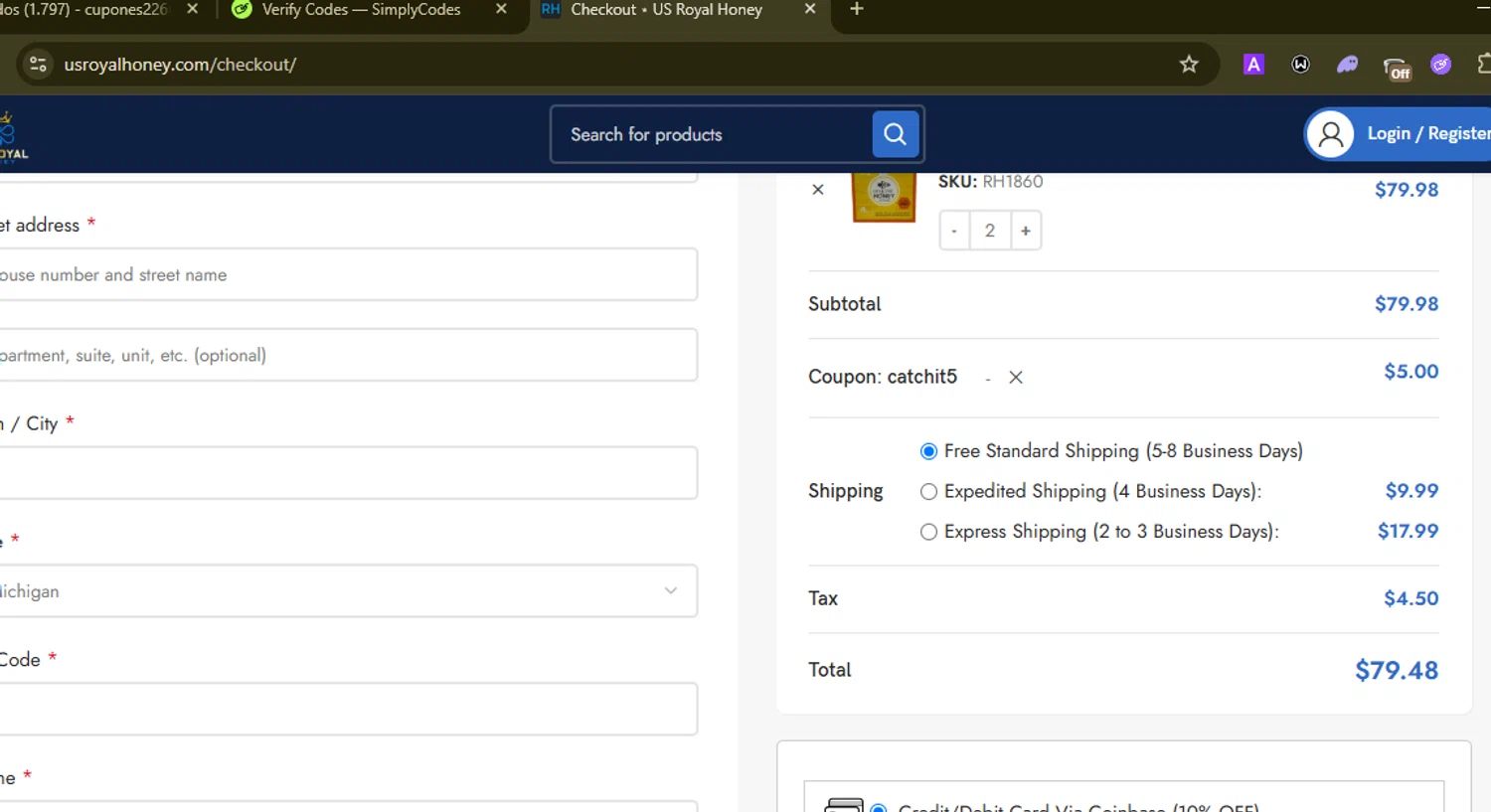The height and width of the screenshot is (812, 1491).
Task: Open the extension with Off badge
Action: 1397,67
